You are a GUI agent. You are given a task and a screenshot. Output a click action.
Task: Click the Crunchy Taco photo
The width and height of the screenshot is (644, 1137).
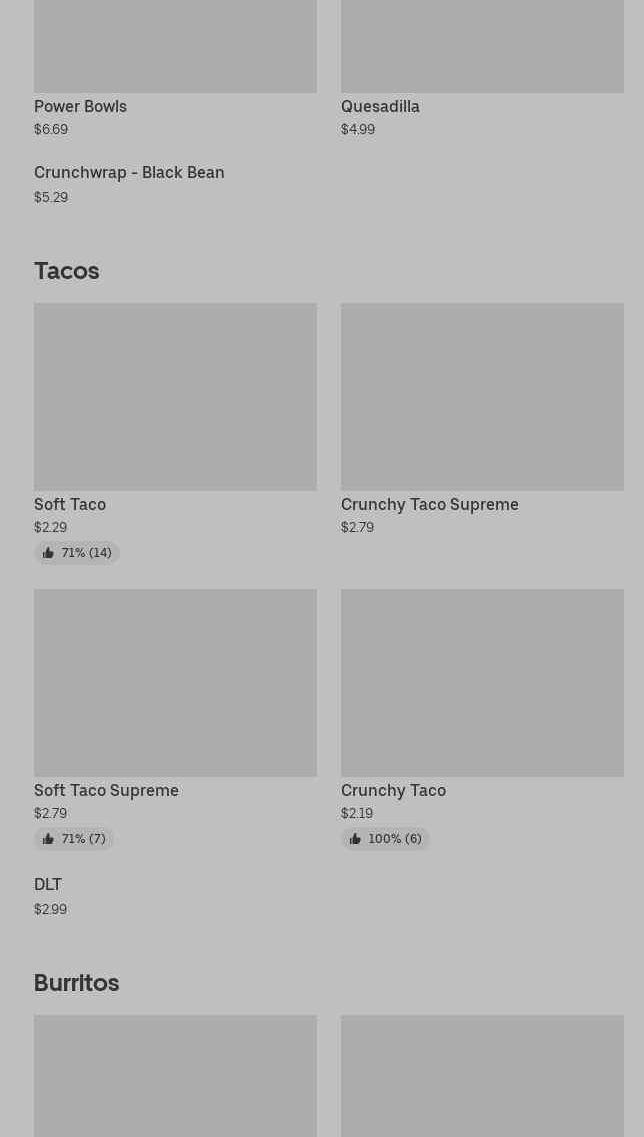pos(482,683)
